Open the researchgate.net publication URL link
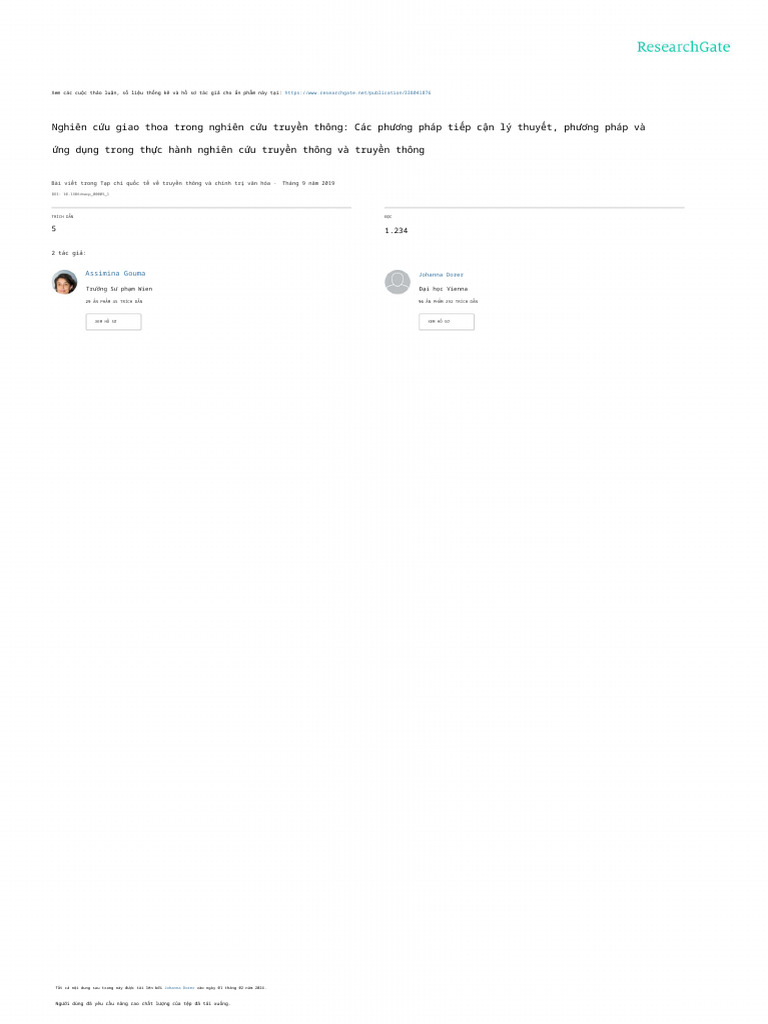This screenshot has width=768, height=1024. coord(358,93)
